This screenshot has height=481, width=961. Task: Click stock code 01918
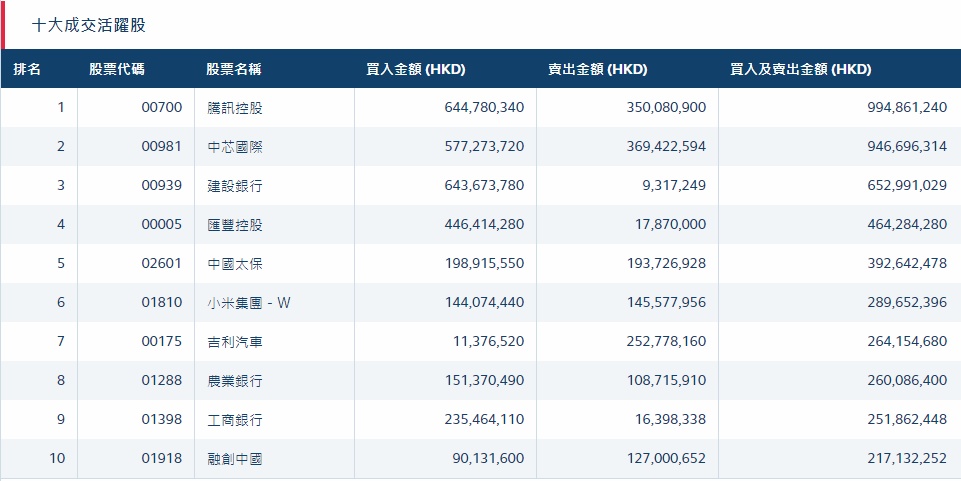point(162,459)
